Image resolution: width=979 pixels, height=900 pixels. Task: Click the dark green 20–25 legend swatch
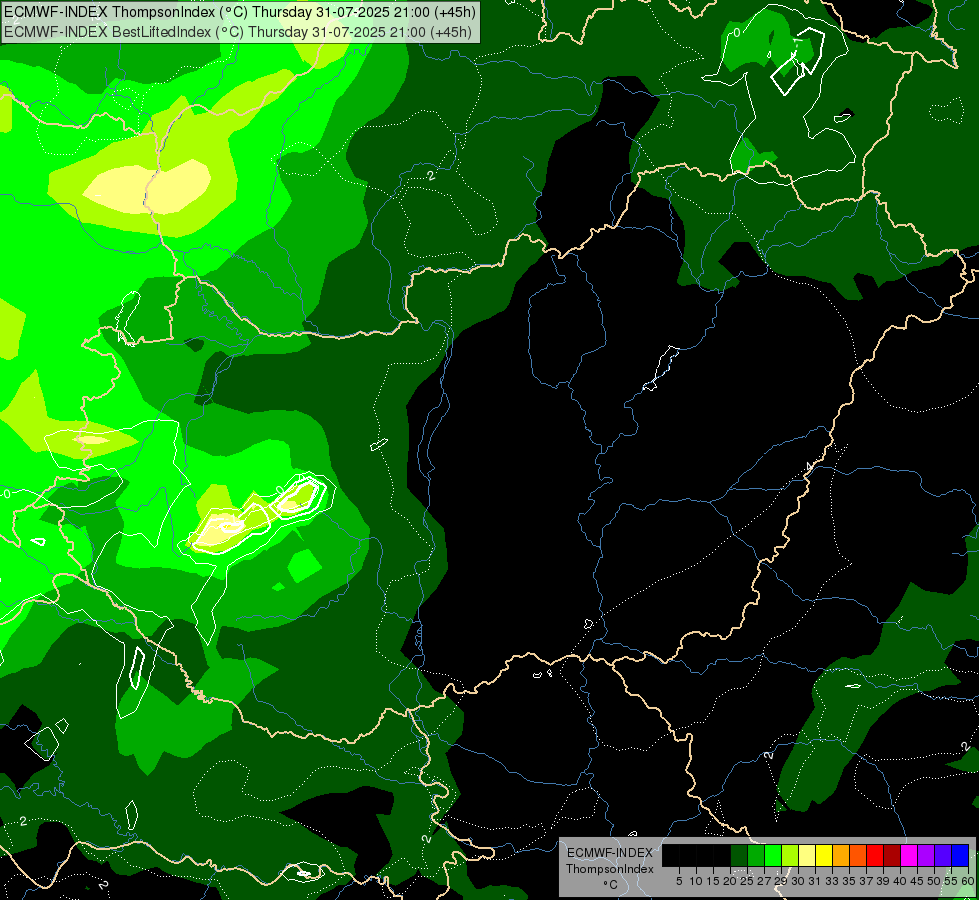pyautogui.click(x=739, y=855)
